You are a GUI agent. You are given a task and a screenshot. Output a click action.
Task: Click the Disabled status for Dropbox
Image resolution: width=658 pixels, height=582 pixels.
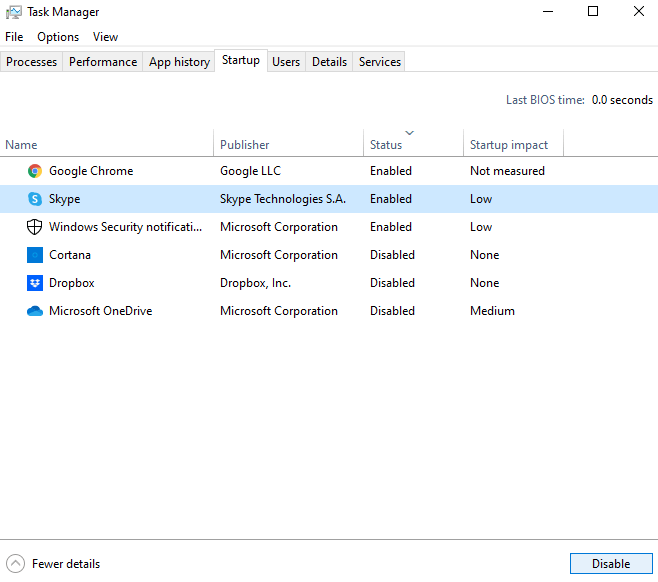392,283
